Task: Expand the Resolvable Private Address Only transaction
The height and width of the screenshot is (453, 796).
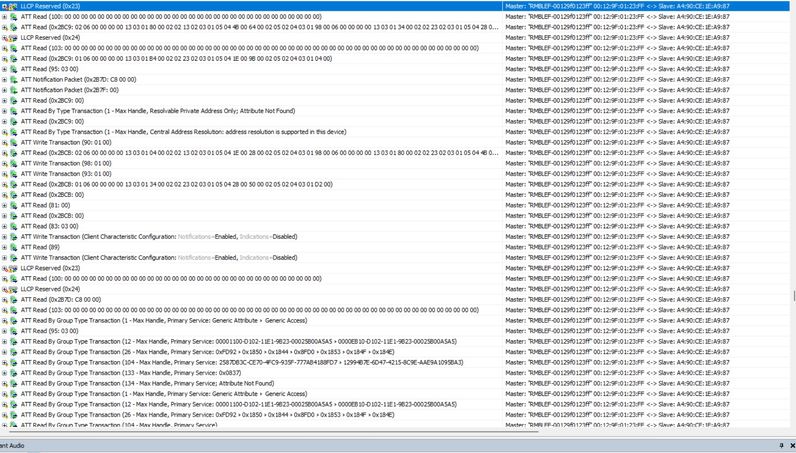Action: pyautogui.click(x=4, y=111)
